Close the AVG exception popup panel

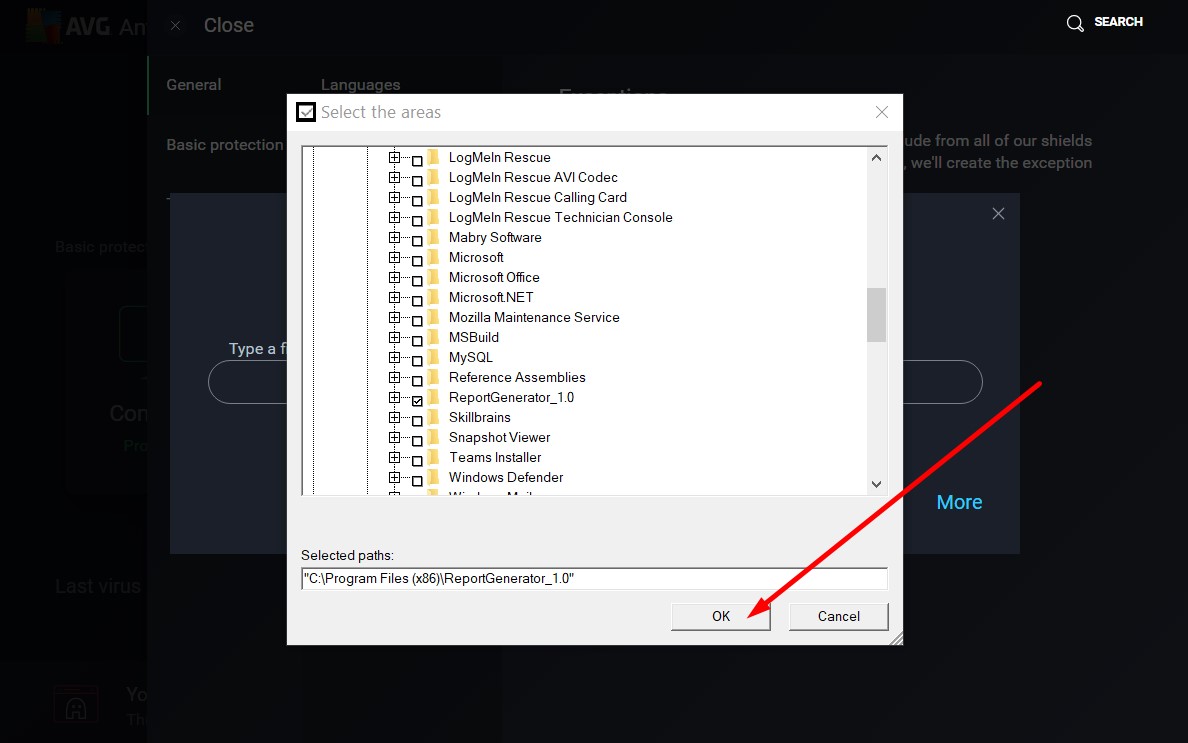tap(999, 214)
